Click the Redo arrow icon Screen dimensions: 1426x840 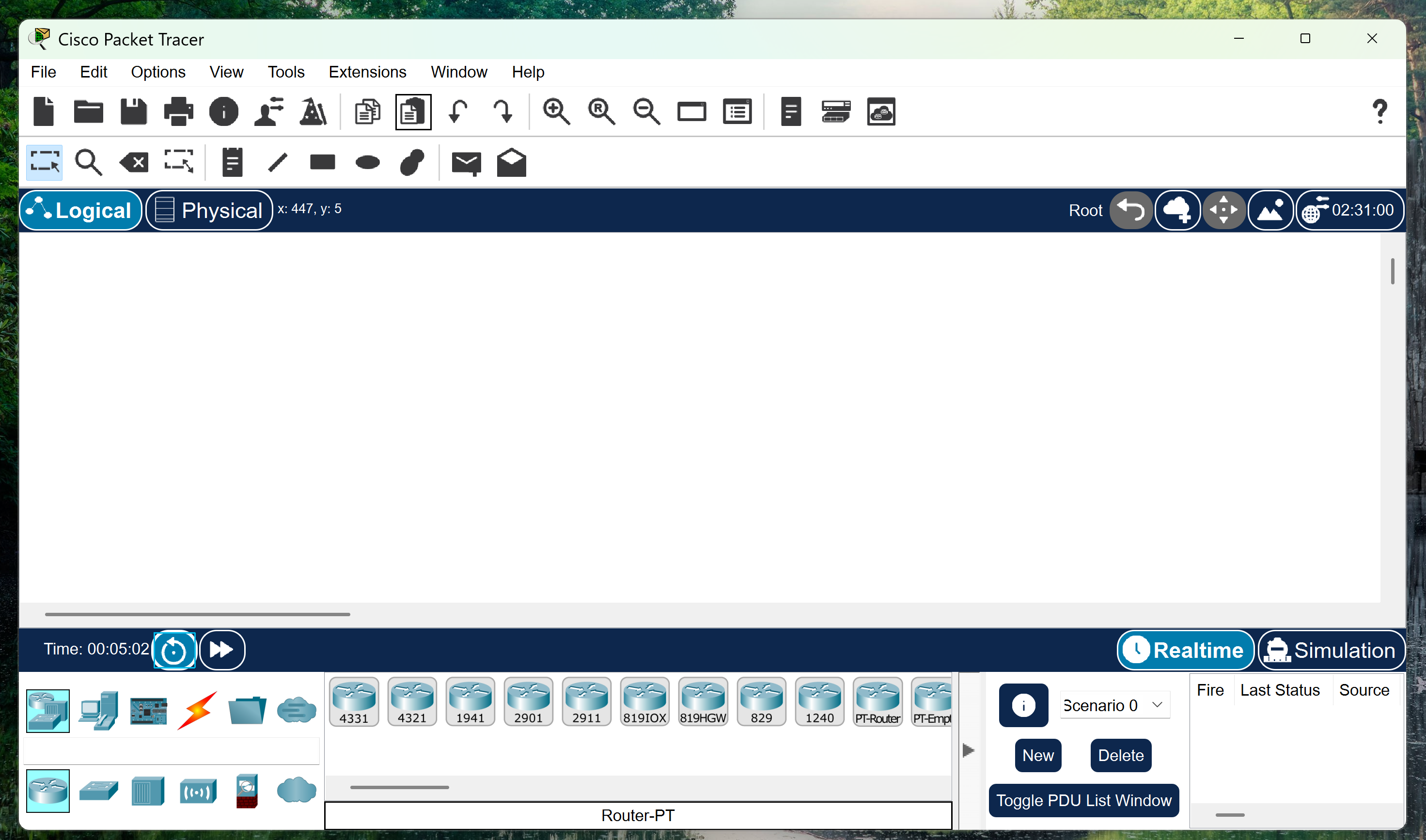tap(502, 111)
